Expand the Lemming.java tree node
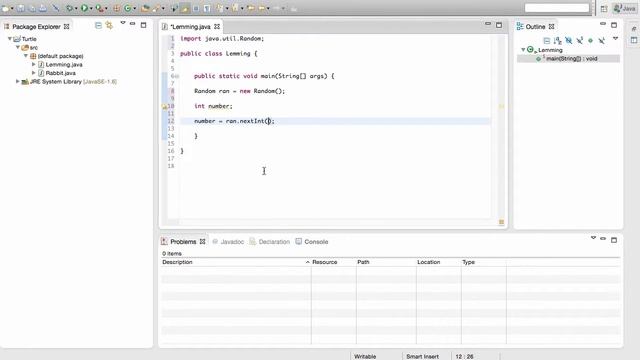640x360 pixels. (34, 64)
